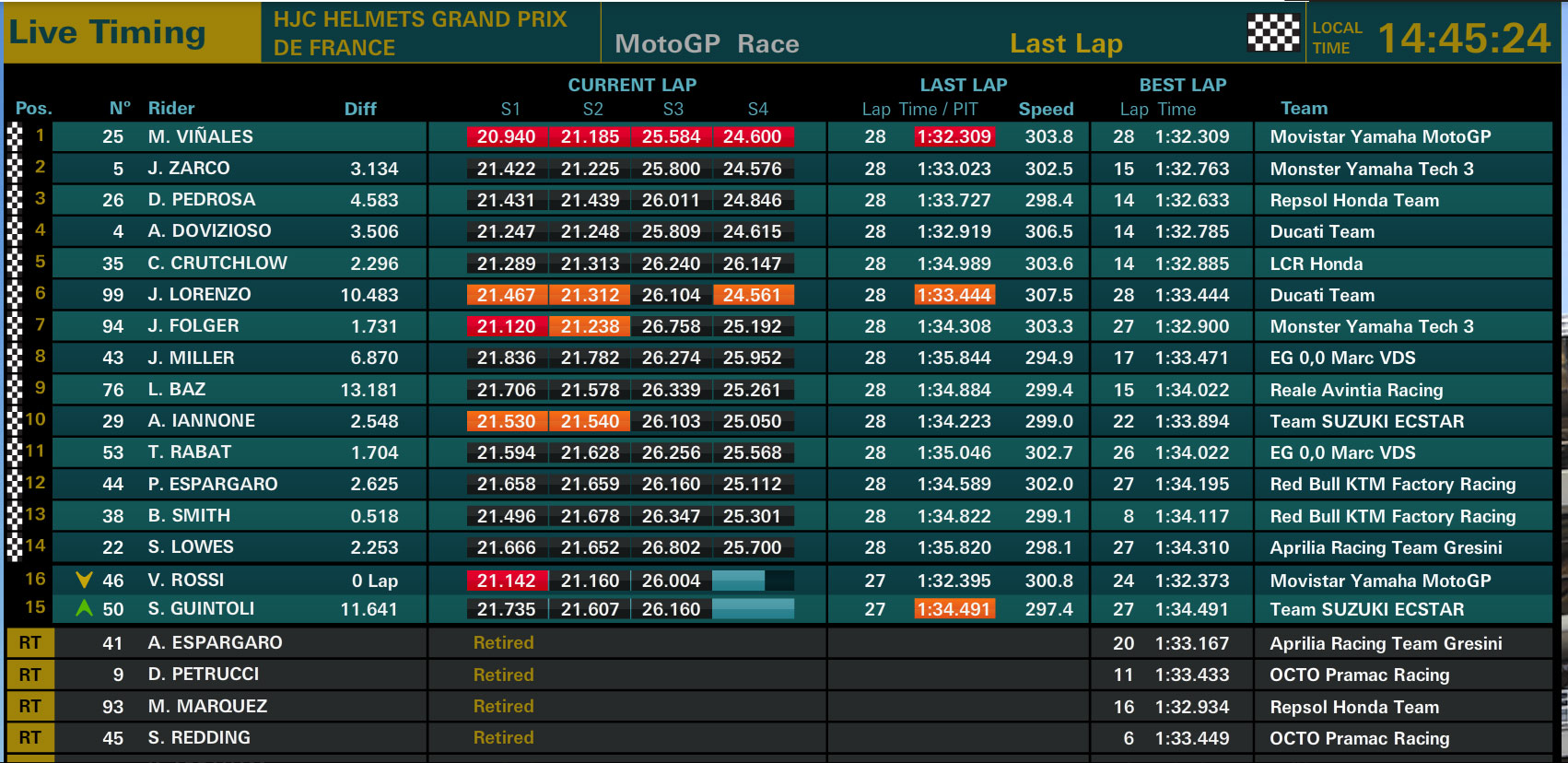This screenshot has width=1568, height=763.
Task: Click the Pos. column header
Action: click(33, 108)
